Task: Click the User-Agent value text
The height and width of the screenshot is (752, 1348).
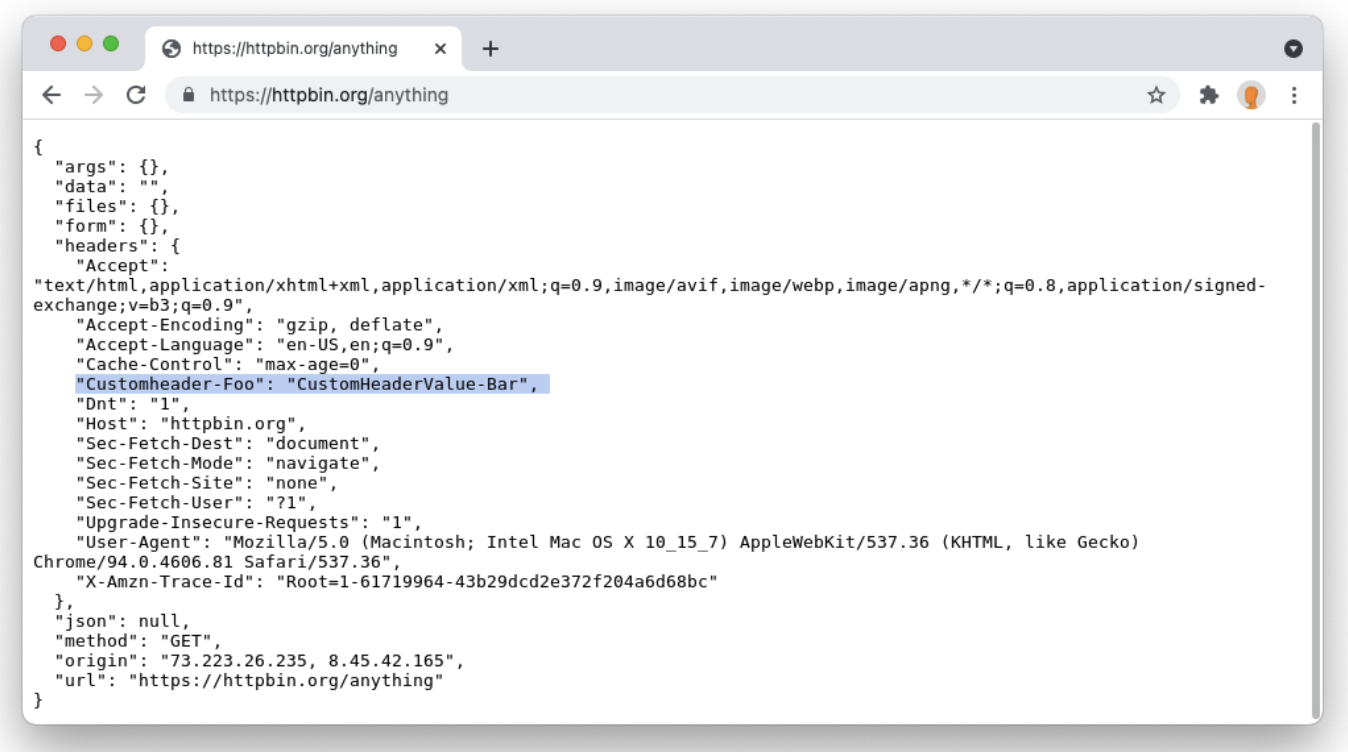Action: [x=600, y=541]
